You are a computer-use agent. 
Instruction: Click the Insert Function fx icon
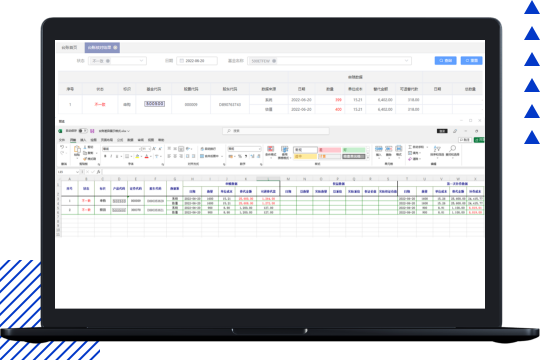[98, 172]
